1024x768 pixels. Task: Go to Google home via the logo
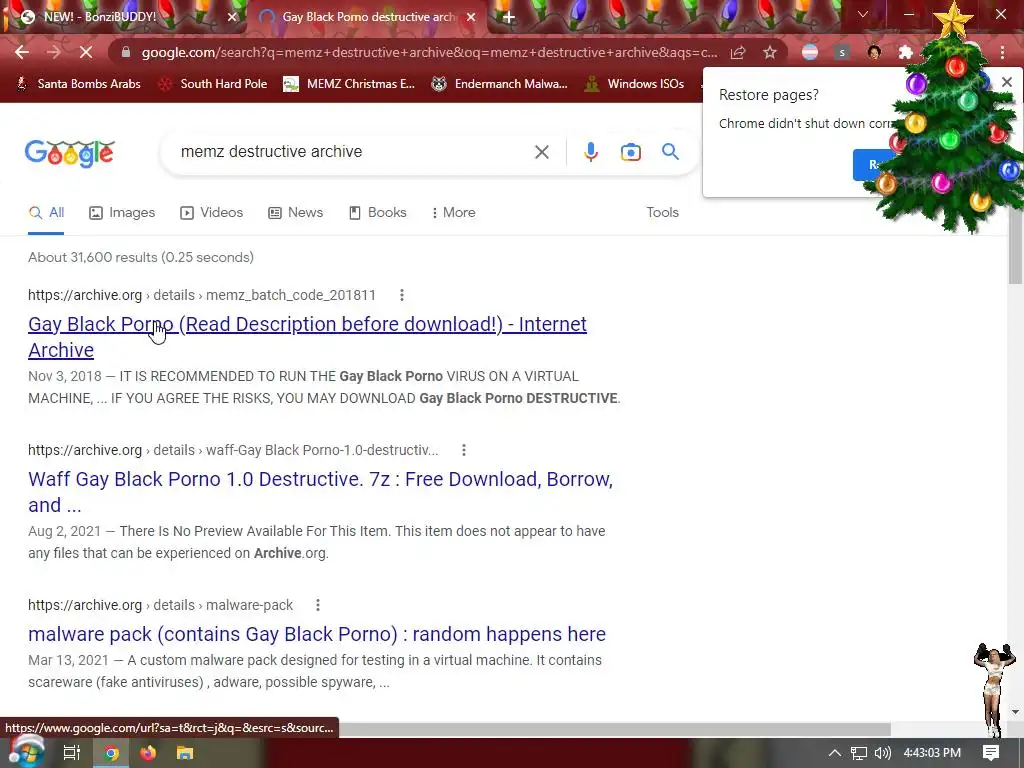70,153
